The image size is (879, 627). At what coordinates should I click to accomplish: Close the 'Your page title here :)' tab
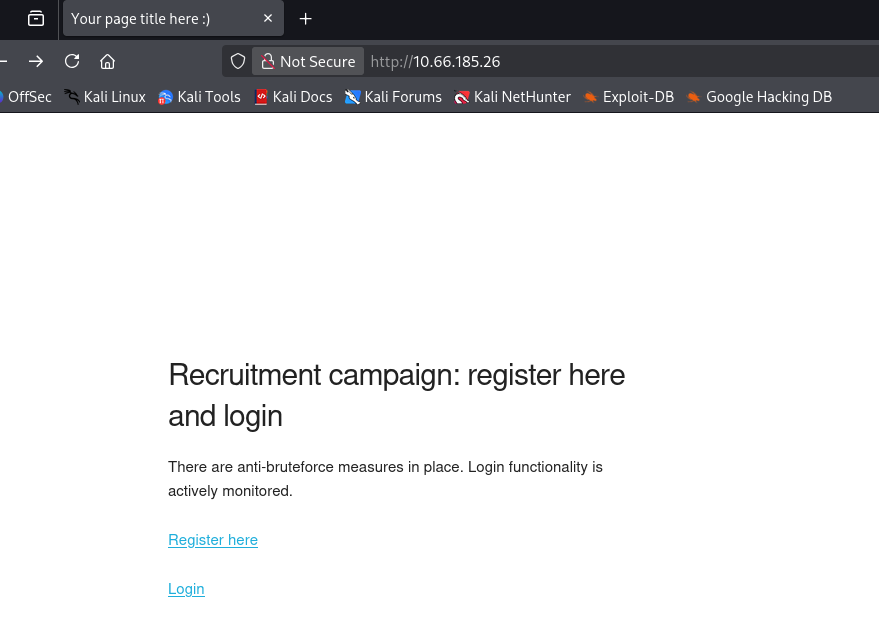tap(267, 19)
